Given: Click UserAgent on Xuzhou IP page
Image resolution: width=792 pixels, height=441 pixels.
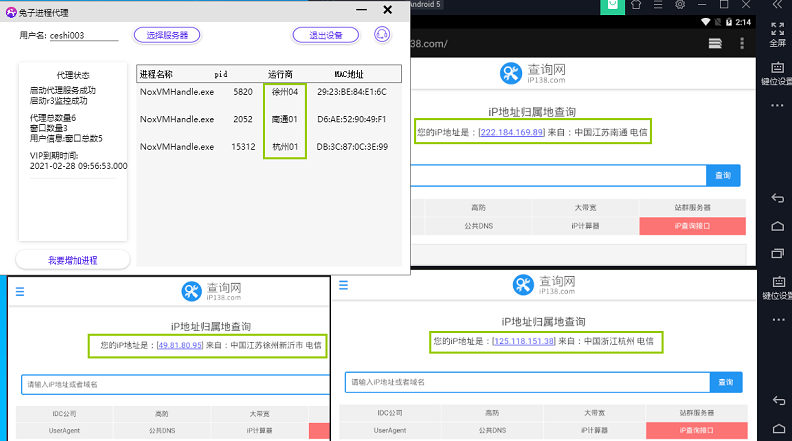Looking at the screenshot, I should (x=65, y=430).
